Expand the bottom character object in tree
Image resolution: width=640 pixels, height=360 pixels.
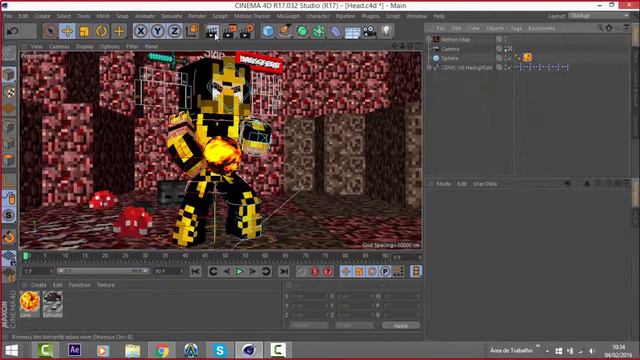(x=429, y=67)
